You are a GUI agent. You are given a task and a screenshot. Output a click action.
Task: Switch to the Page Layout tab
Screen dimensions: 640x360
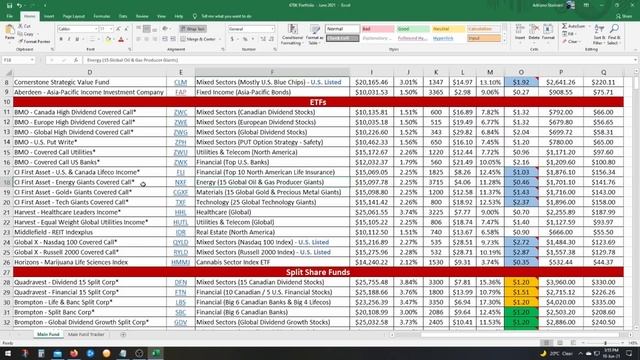74,16
